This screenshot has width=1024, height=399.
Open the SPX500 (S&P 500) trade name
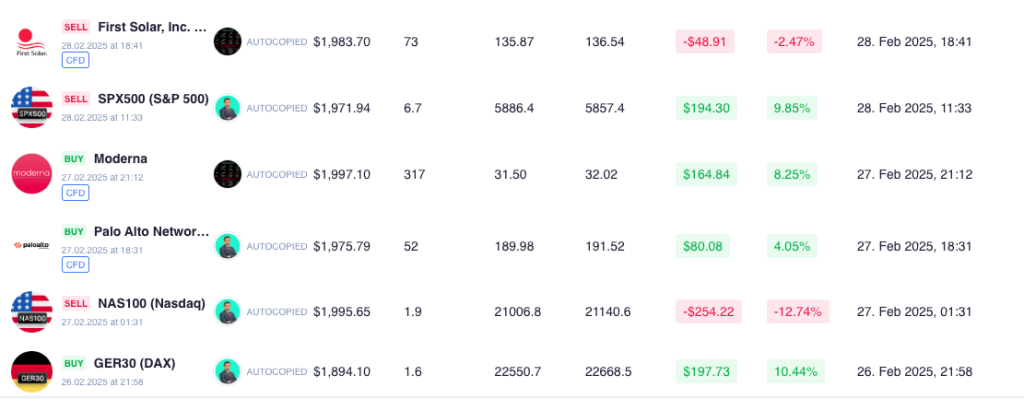(x=153, y=99)
